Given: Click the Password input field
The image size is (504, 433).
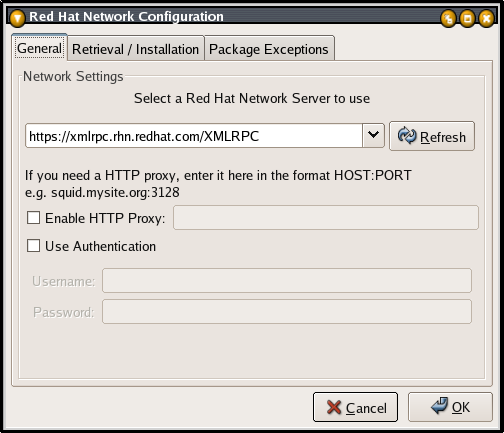Looking at the screenshot, I should [287, 312].
